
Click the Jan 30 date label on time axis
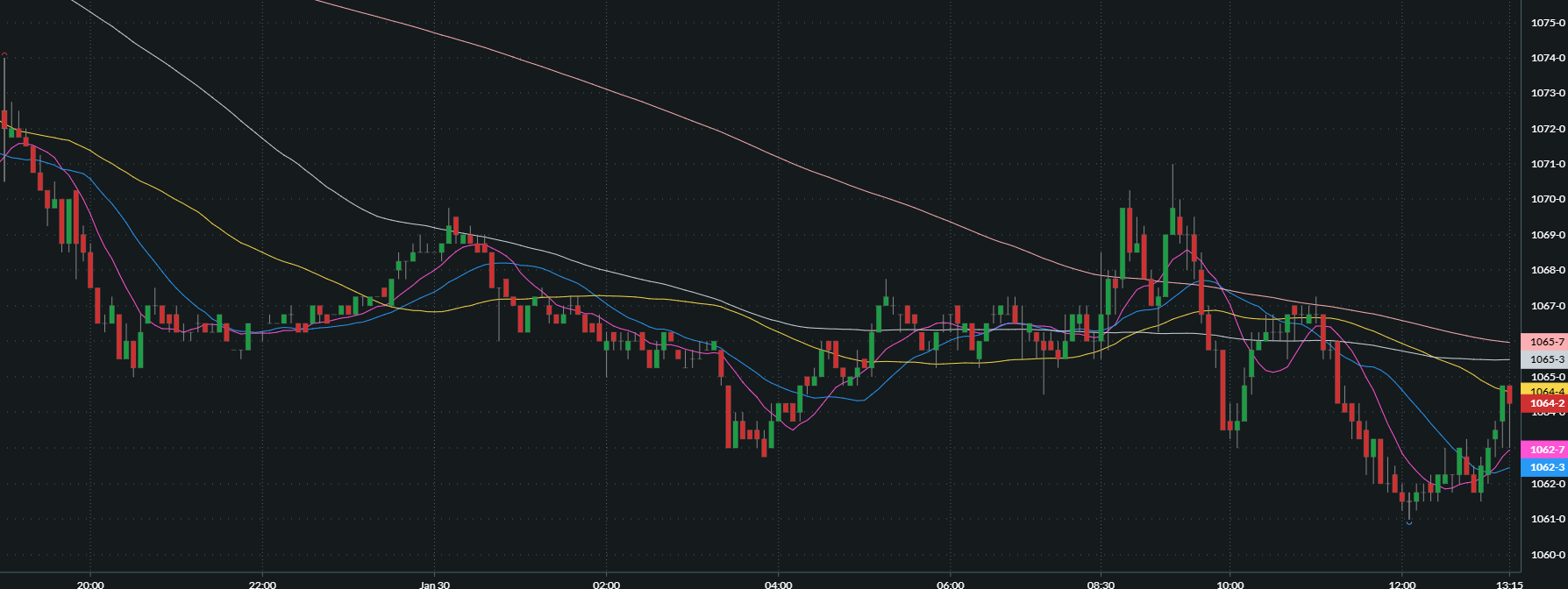(x=434, y=585)
